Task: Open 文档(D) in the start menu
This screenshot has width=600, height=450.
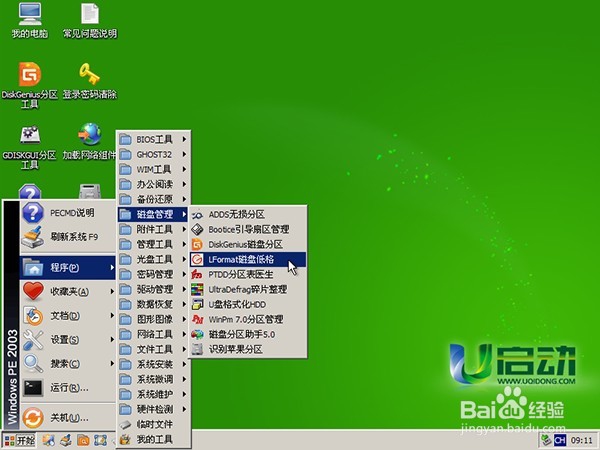Action: coord(68,316)
